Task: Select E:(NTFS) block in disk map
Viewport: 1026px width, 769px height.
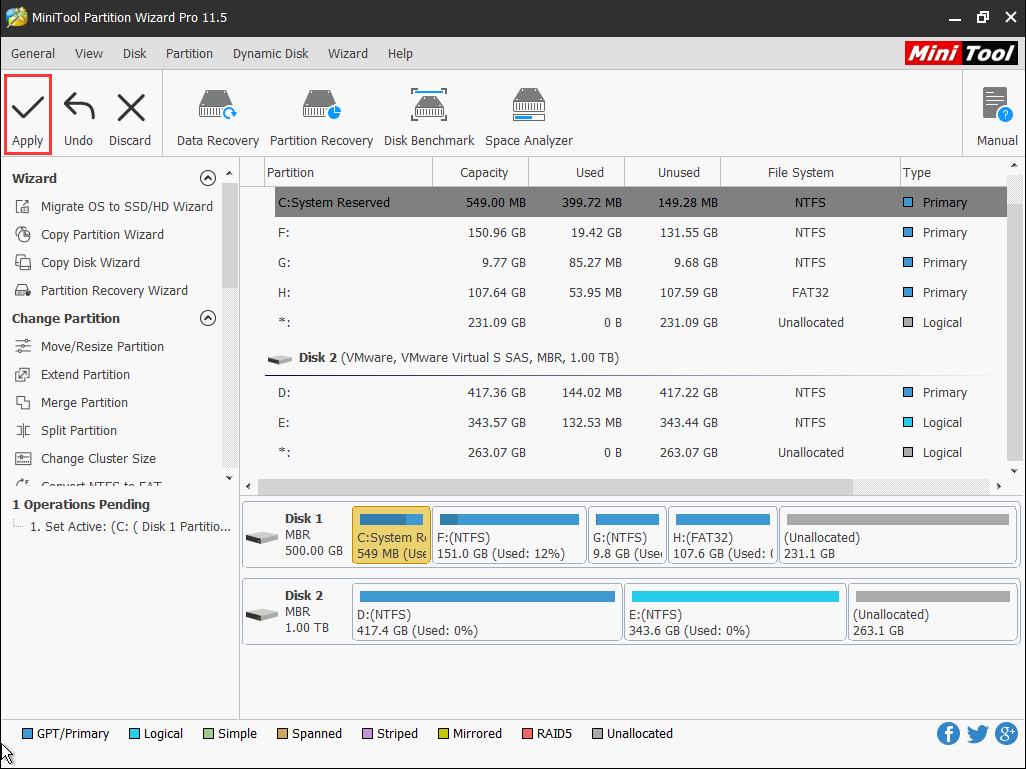Action: pos(735,612)
